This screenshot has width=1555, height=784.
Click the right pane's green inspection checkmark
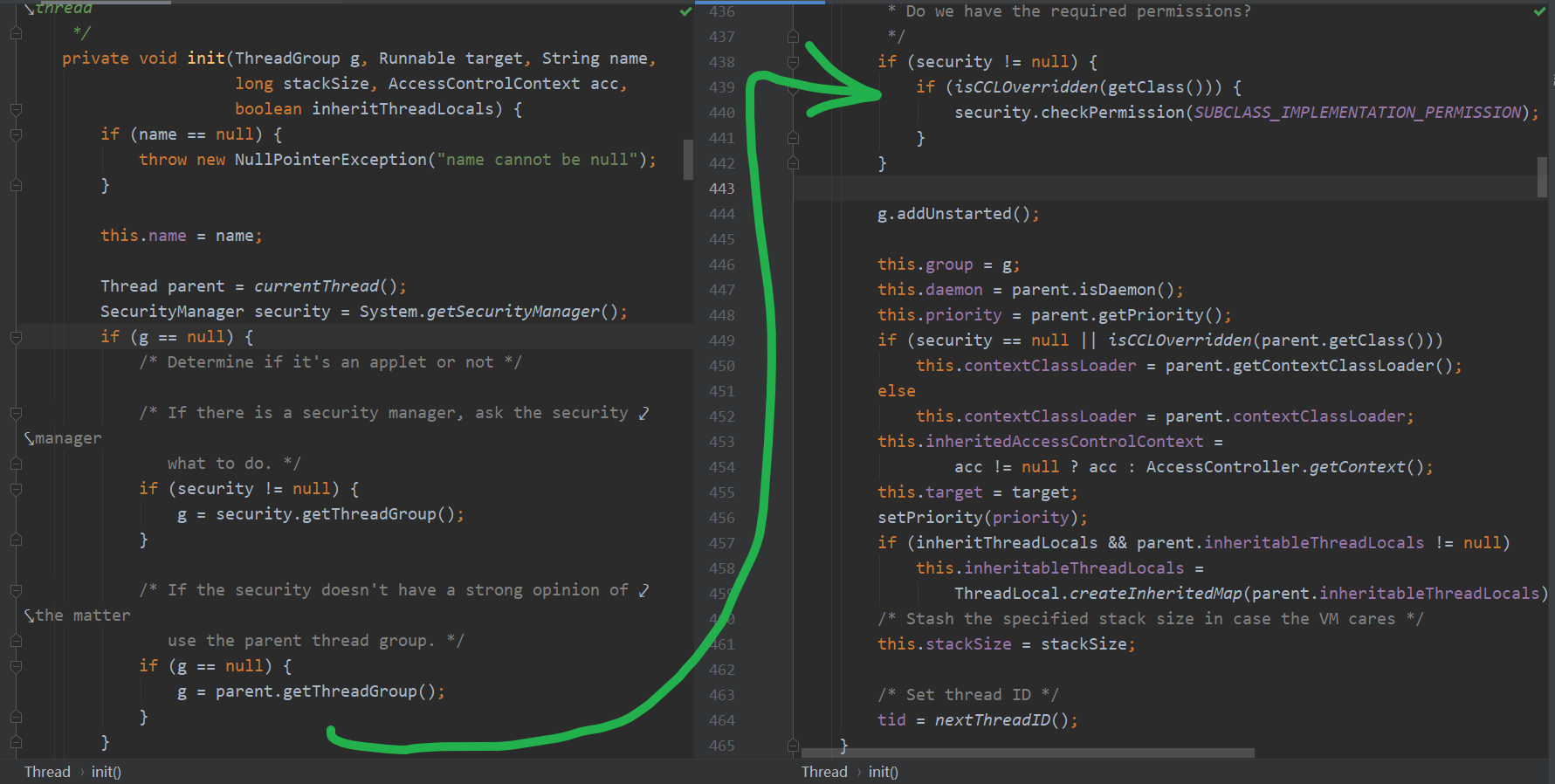(1539, 11)
